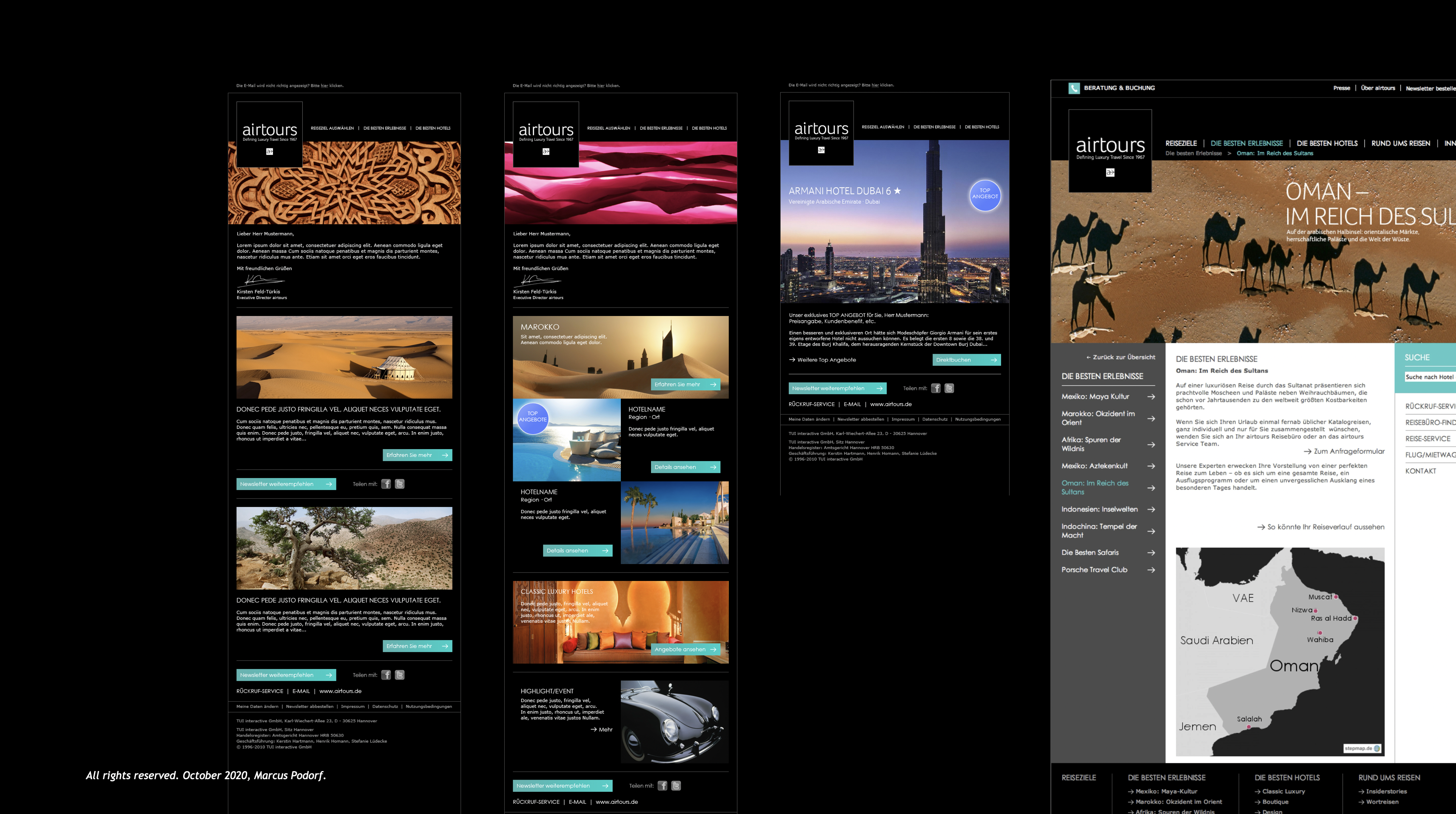Select DIE BESTEN HOTELS in pink-header newsletter

coord(709,128)
